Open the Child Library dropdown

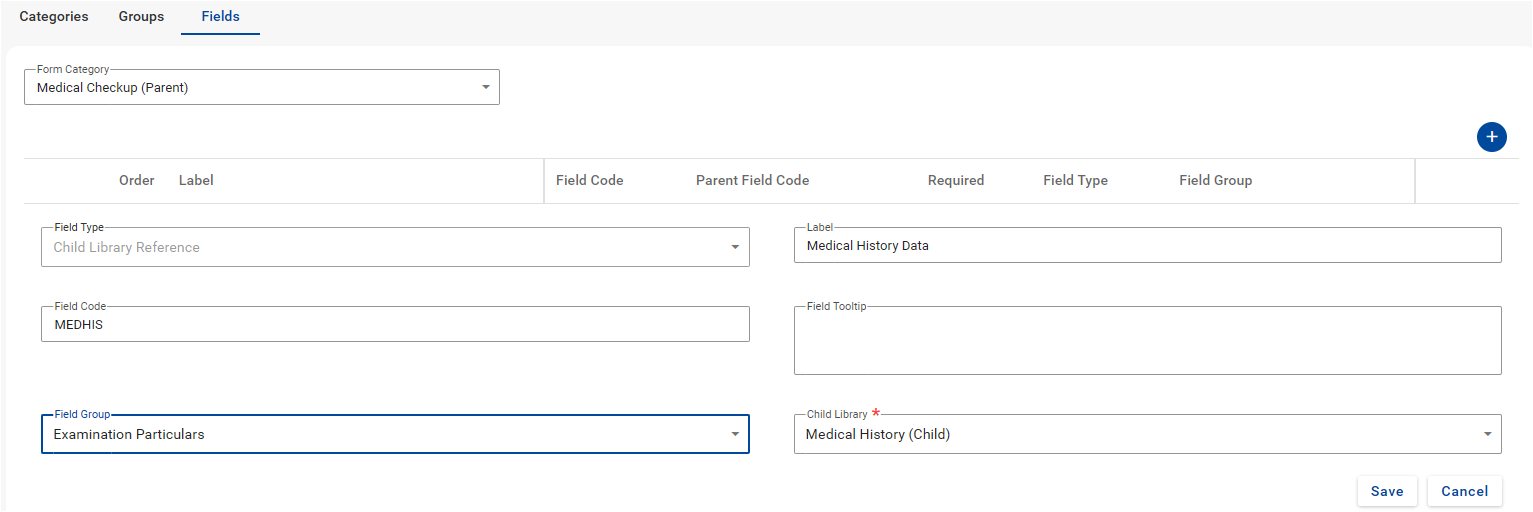click(1147, 434)
